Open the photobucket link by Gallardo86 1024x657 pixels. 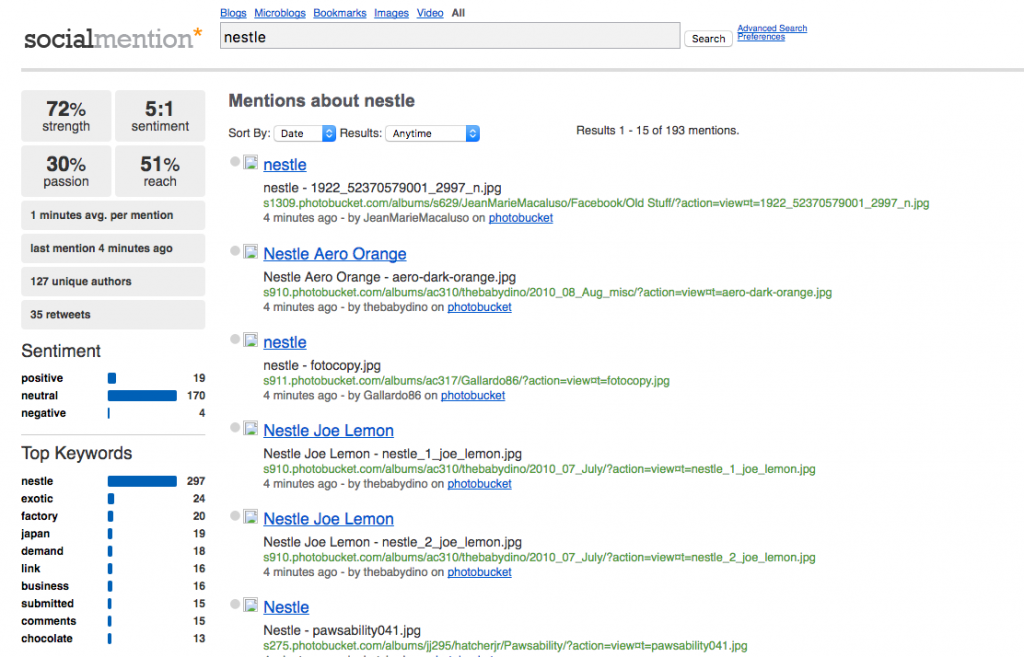pyautogui.click(x=473, y=396)
